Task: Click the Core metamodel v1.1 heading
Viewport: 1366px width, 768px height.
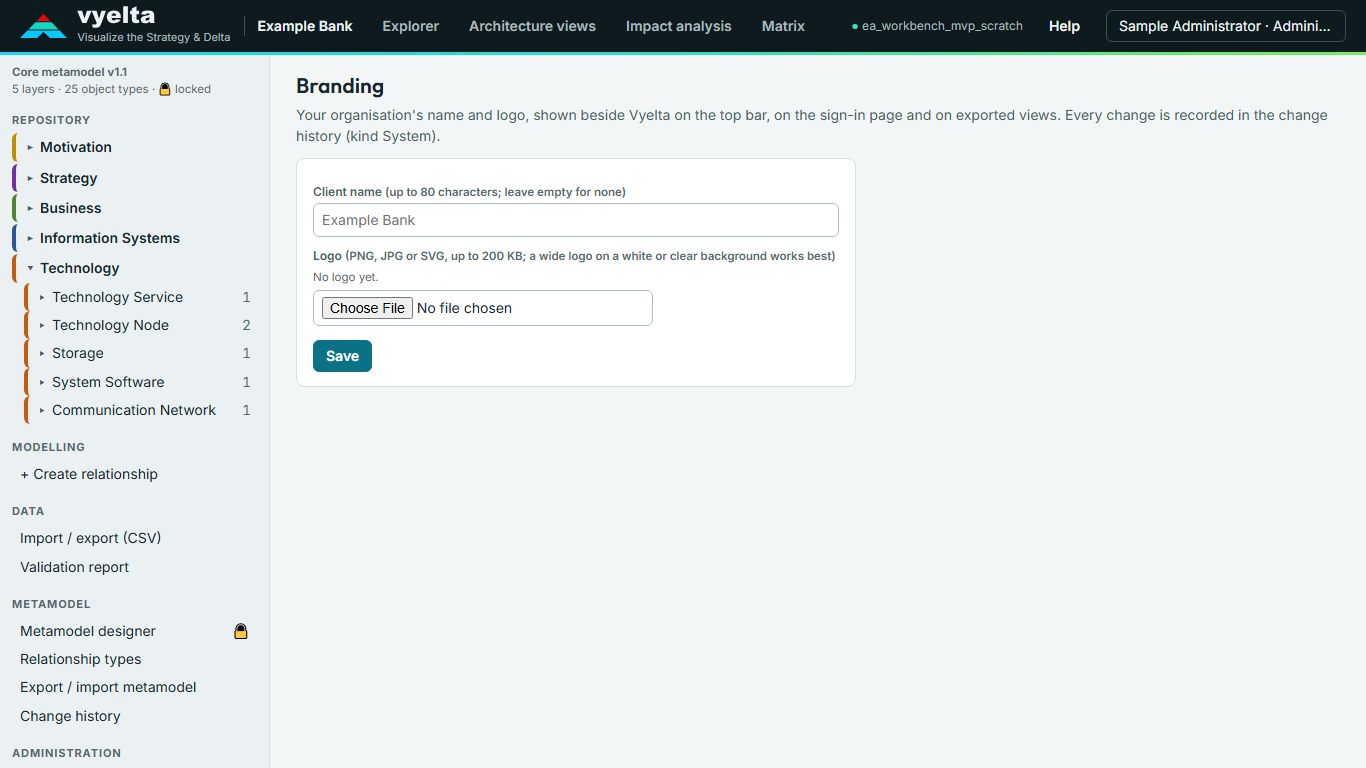Action: pyautogui.click(x=69, y=72)
